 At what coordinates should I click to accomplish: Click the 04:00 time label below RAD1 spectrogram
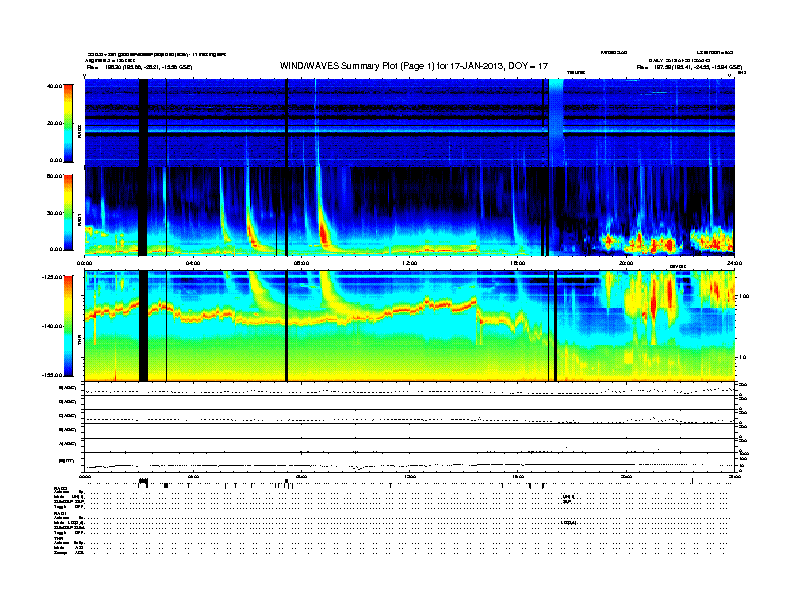(193, 263)
